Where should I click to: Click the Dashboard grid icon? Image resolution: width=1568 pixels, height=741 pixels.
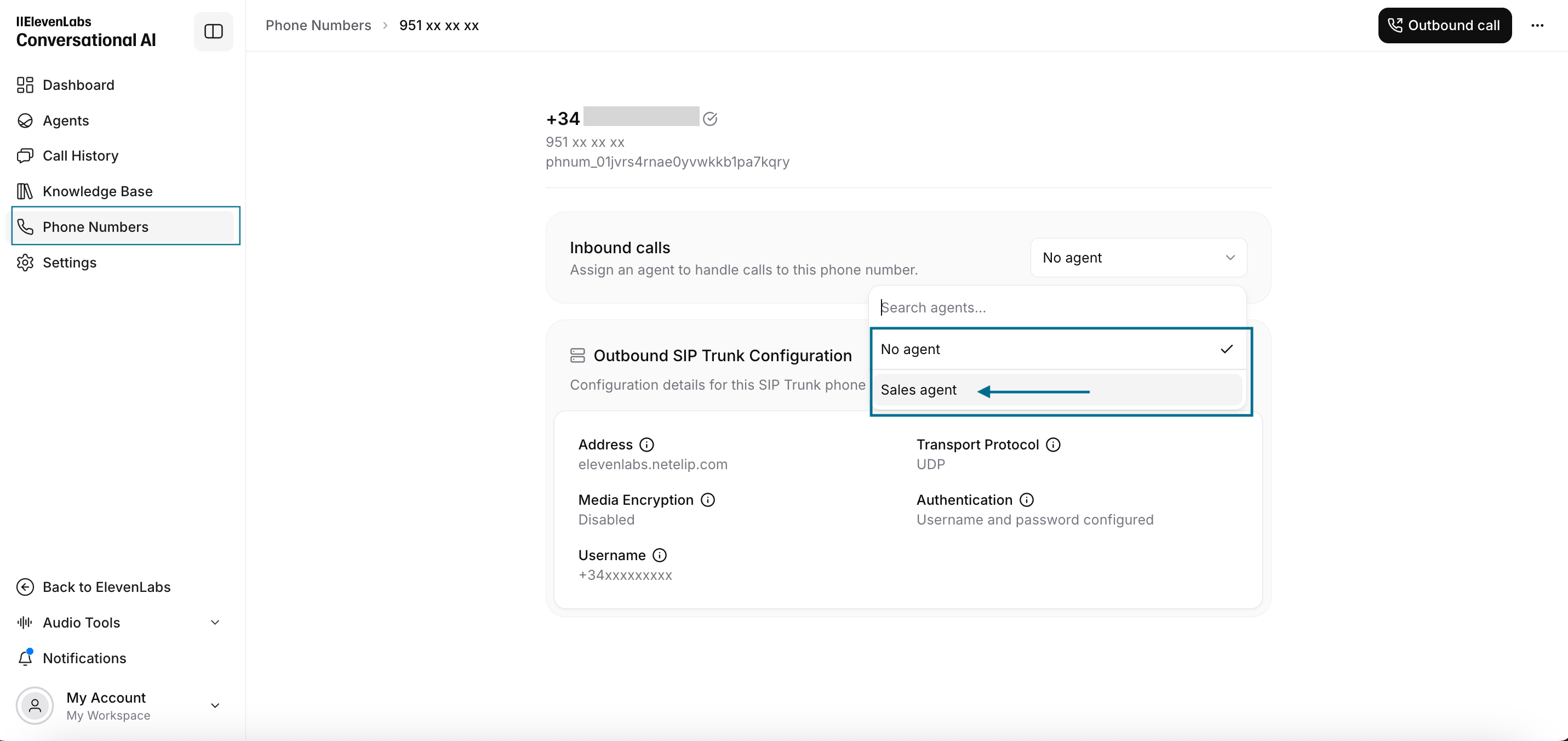pyautogui.click(x=25, y=84)
